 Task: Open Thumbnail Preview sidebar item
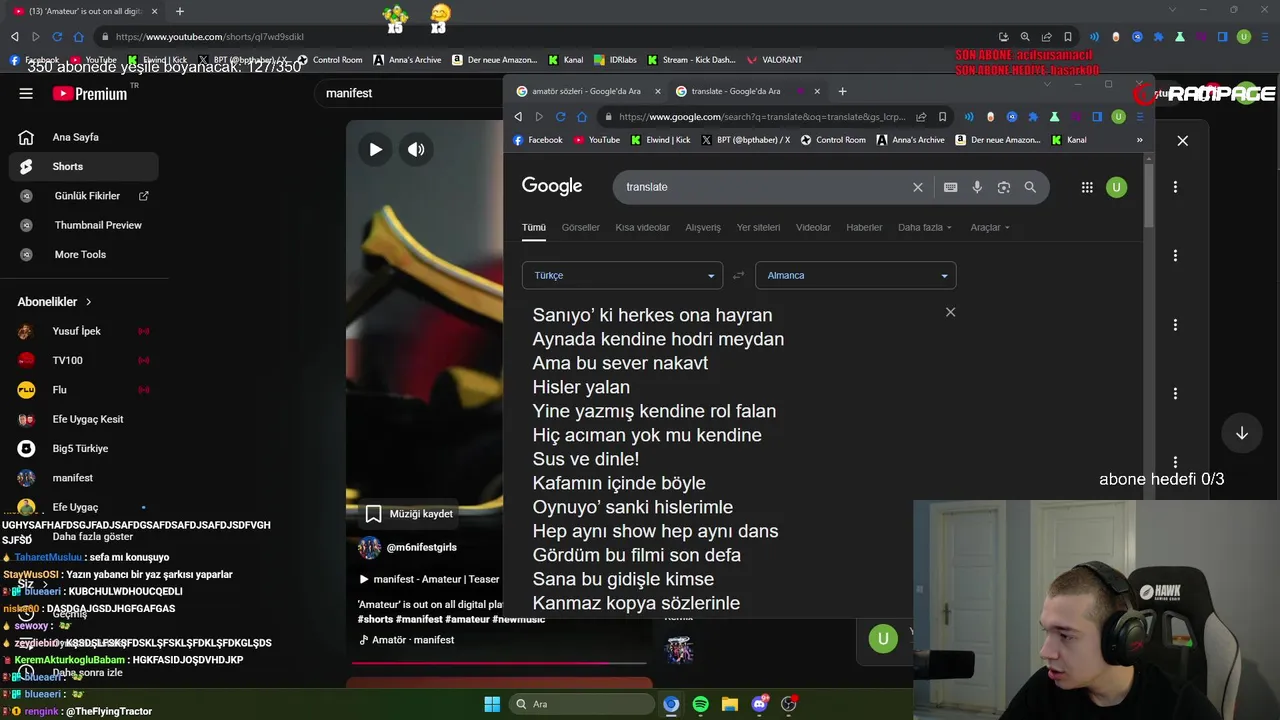pyautogui.click(x=83, y=225)
